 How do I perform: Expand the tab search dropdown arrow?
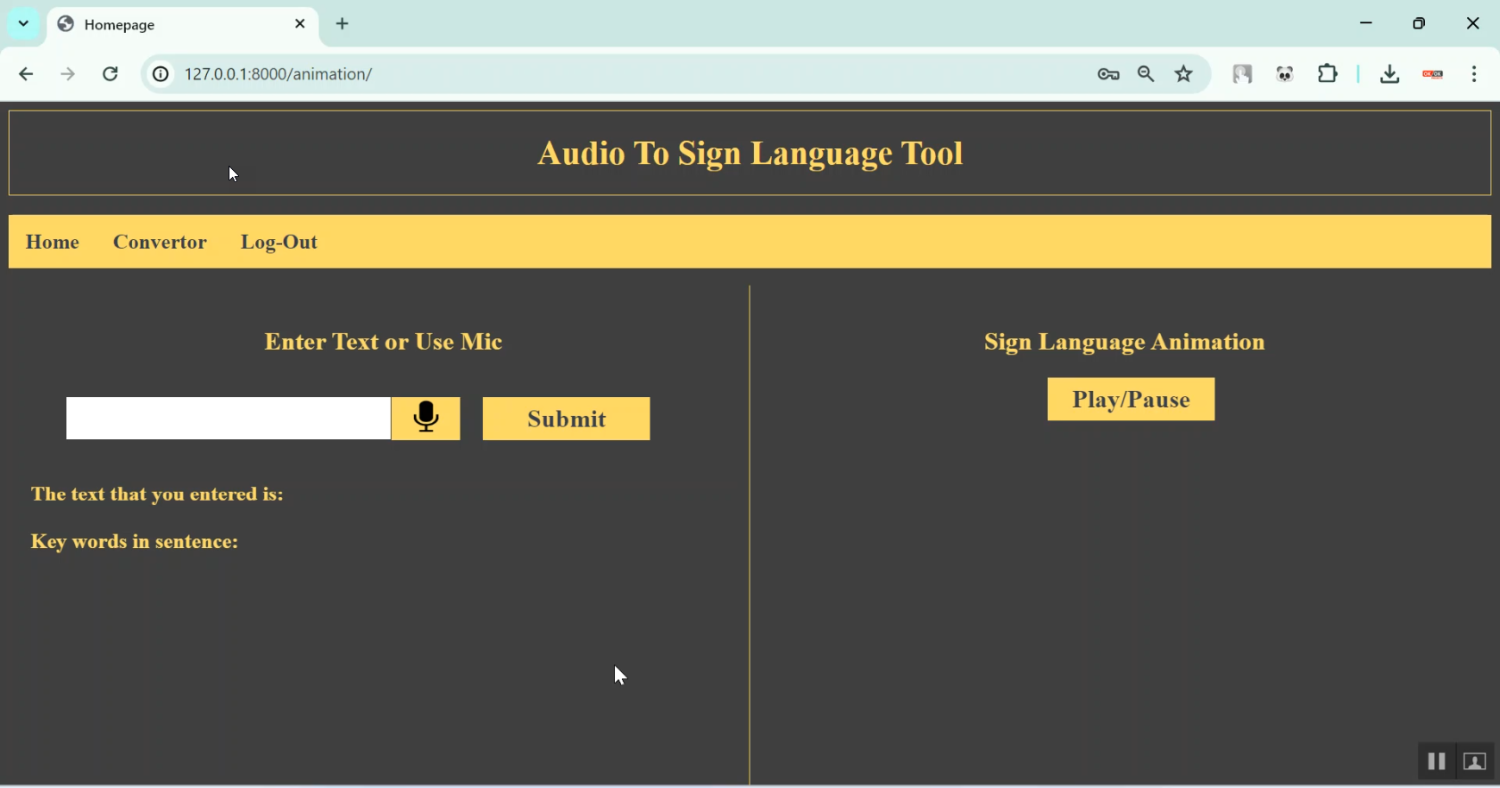pyautogui.click(x=23, y=23)
